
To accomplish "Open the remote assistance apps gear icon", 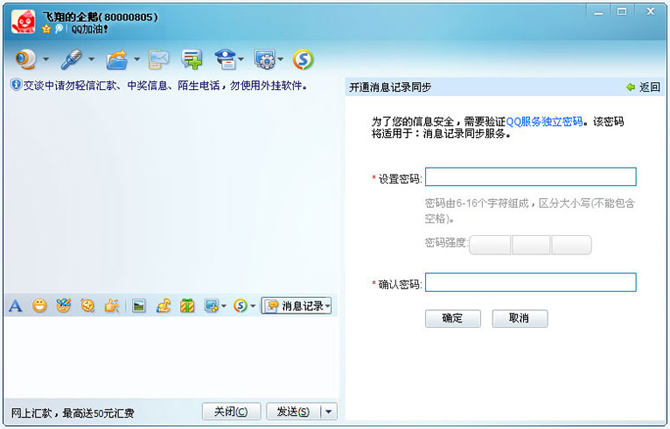I will (x=265, y=59).
